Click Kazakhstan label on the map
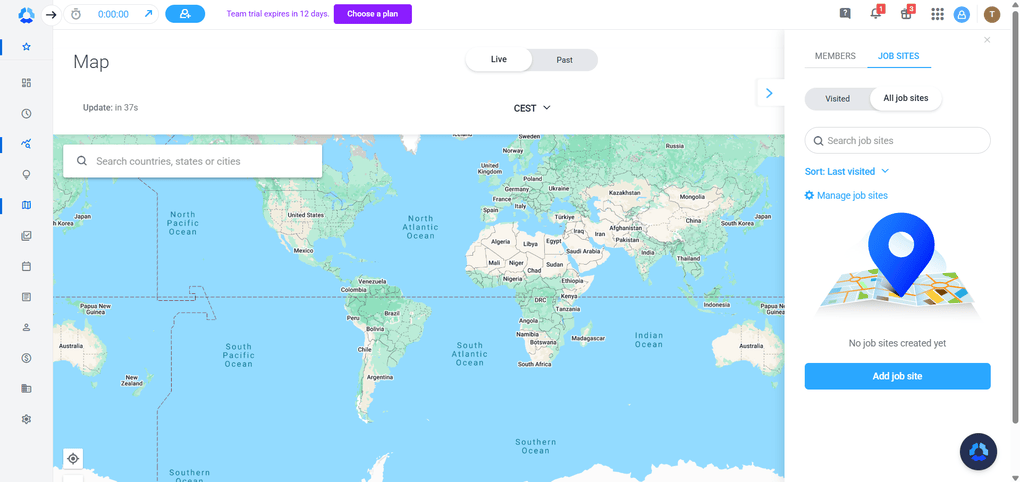Viewport: 1020px width, 482px height. coord(625,193)
